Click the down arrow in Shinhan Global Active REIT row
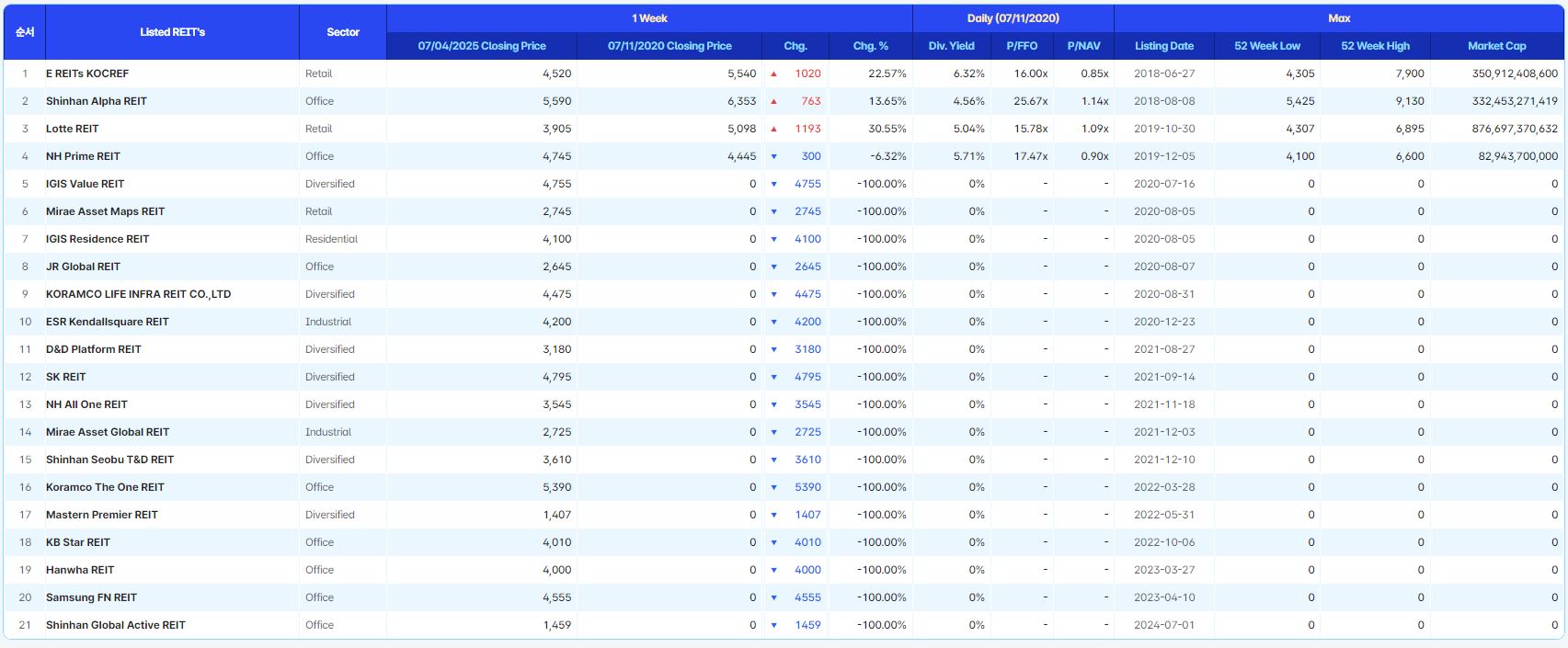The height and width of the screenshot is (648, 1568). tap(774, 625)
